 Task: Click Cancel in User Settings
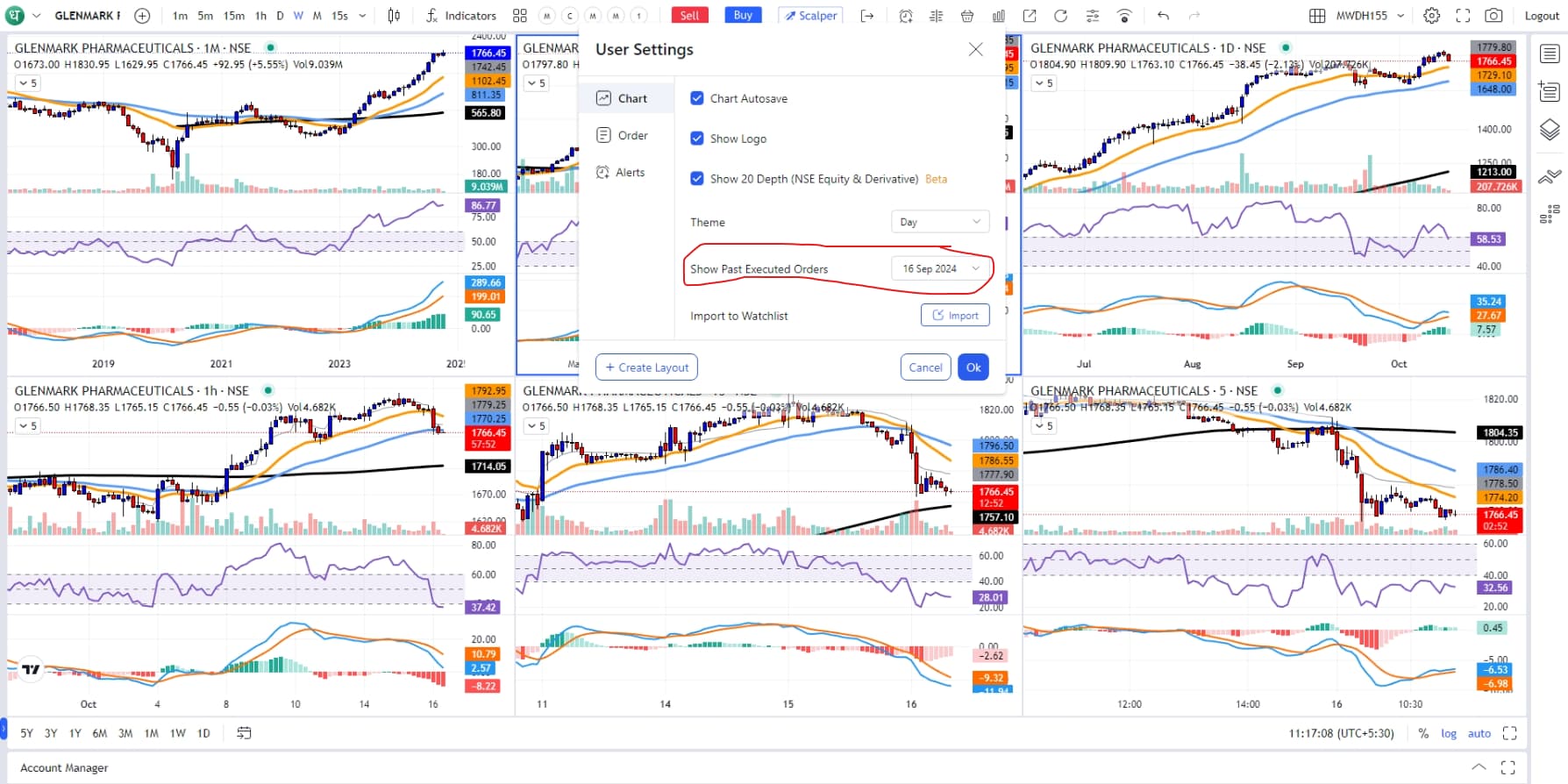pyautogui.click(x=925, y=367)
